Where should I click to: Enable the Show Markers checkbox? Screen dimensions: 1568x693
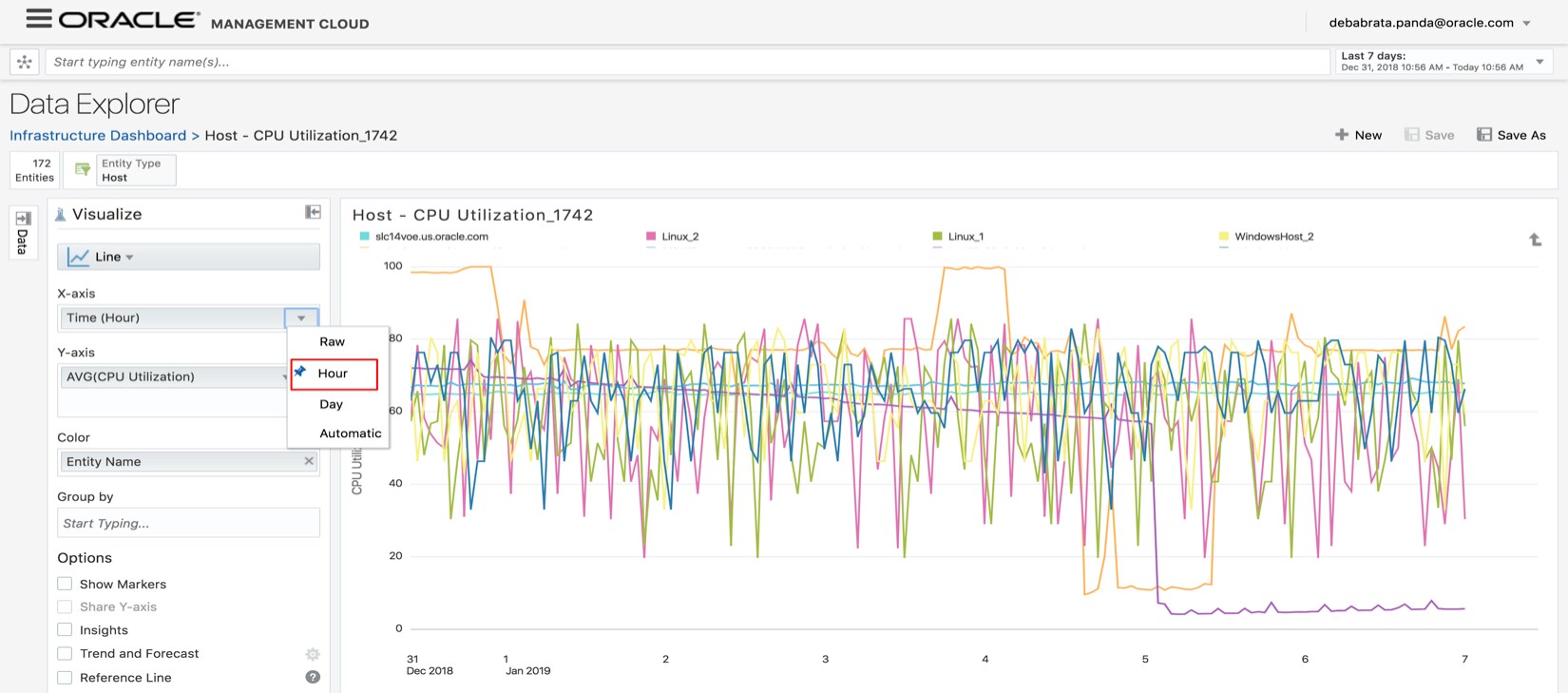(65, 584)
